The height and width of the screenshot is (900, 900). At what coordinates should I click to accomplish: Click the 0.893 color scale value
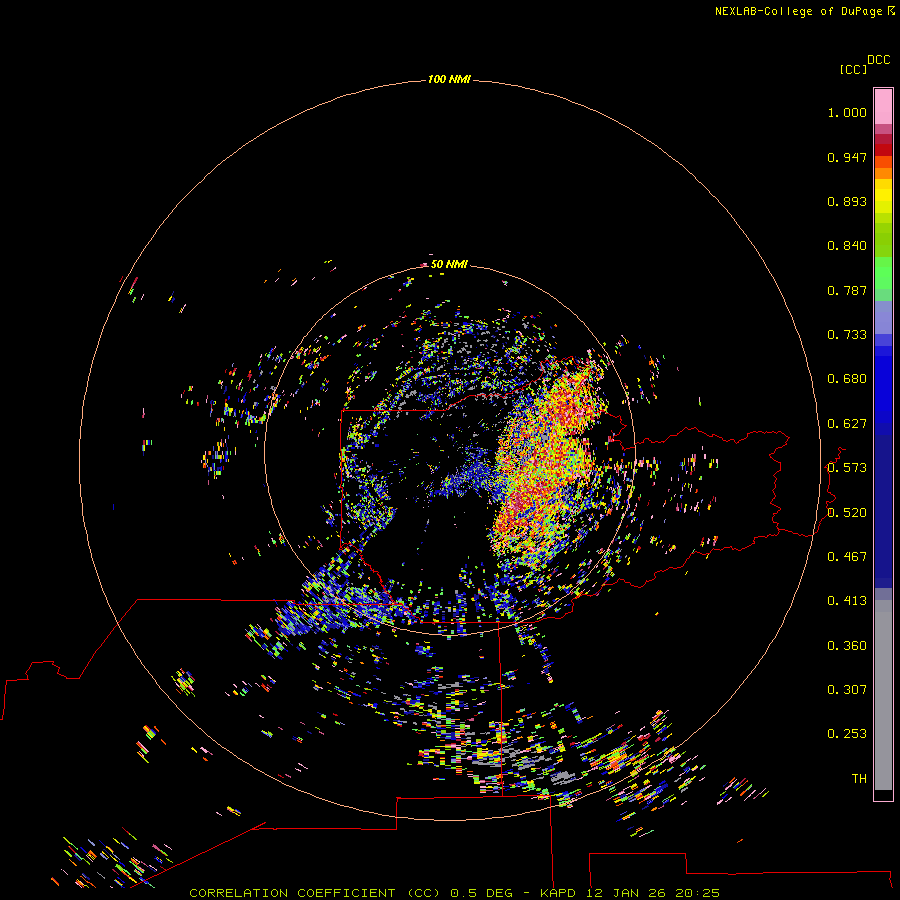pos(847,201)
